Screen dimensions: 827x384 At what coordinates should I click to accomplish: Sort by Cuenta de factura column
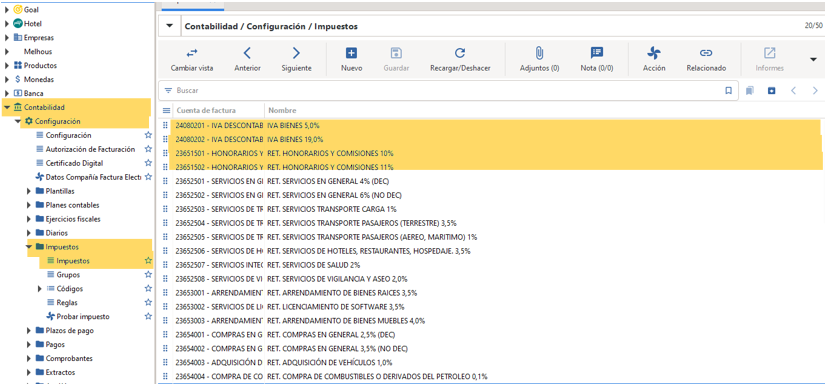(206, 111)
